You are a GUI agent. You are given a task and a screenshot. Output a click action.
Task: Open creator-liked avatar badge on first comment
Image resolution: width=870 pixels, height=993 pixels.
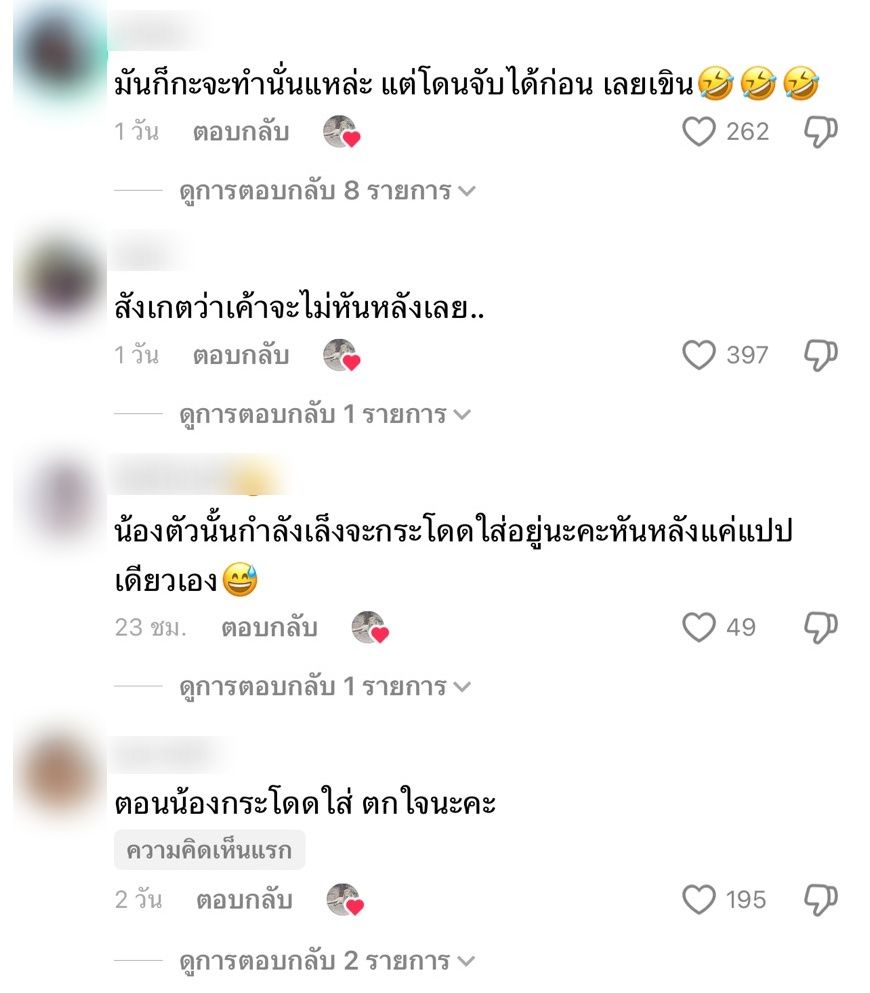pyautogui.click(x=342, y=132)
